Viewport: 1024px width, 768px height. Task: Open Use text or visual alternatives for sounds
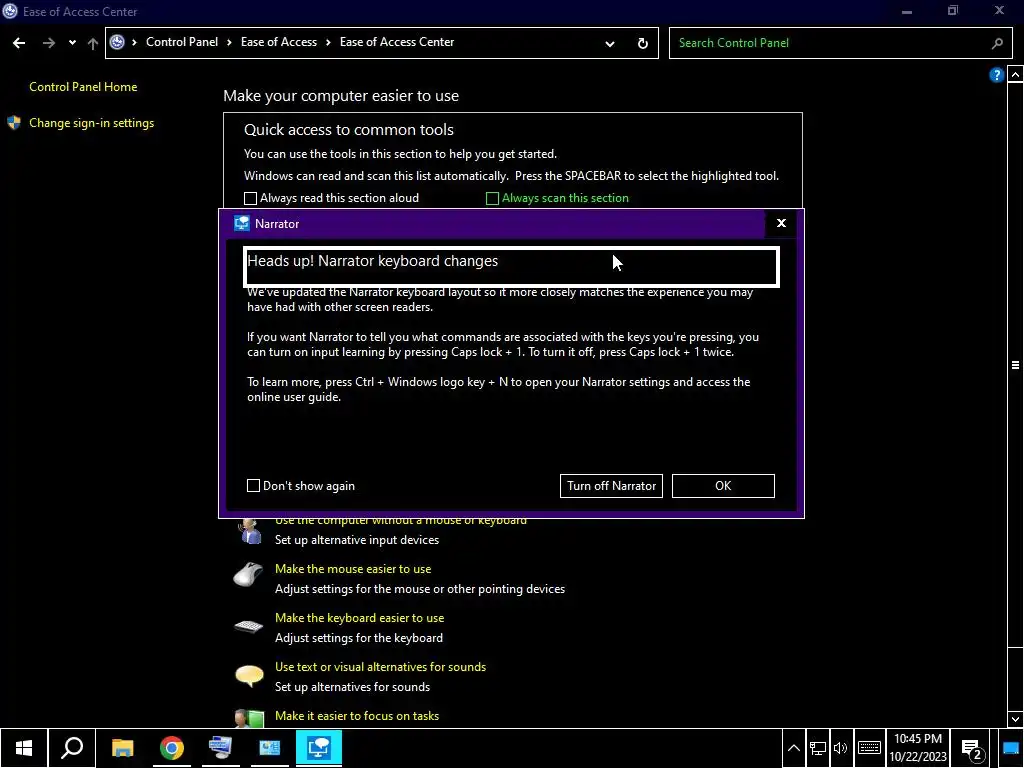pyautogui.click(x=380, y=667)
